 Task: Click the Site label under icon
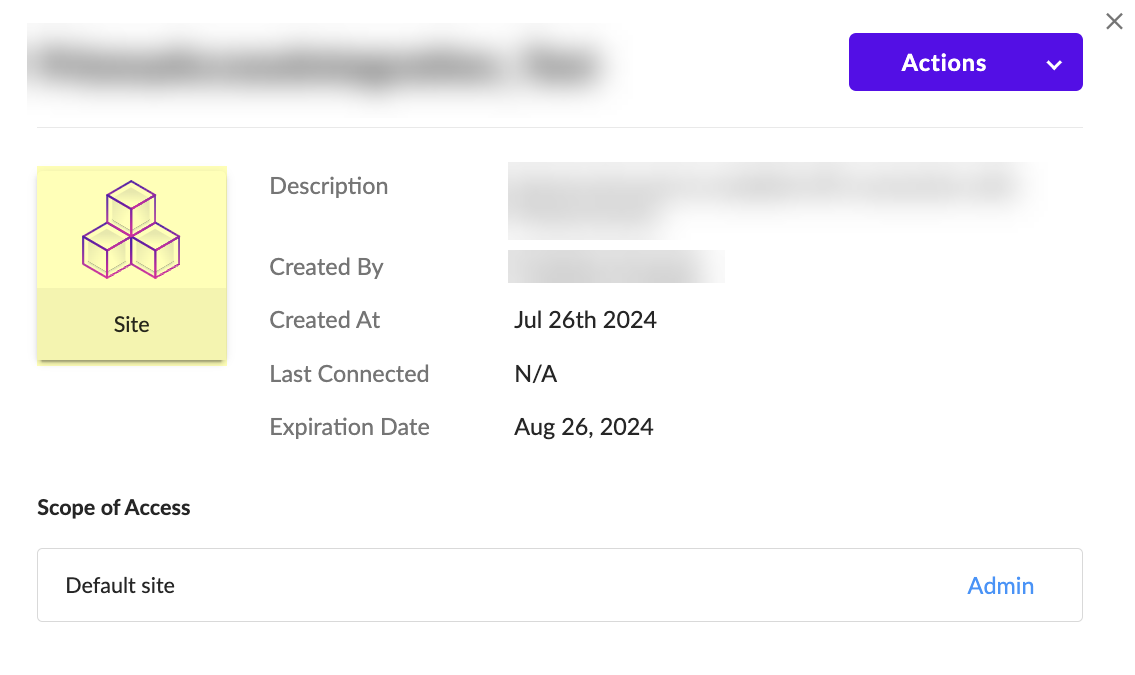[x=131, y=325]
